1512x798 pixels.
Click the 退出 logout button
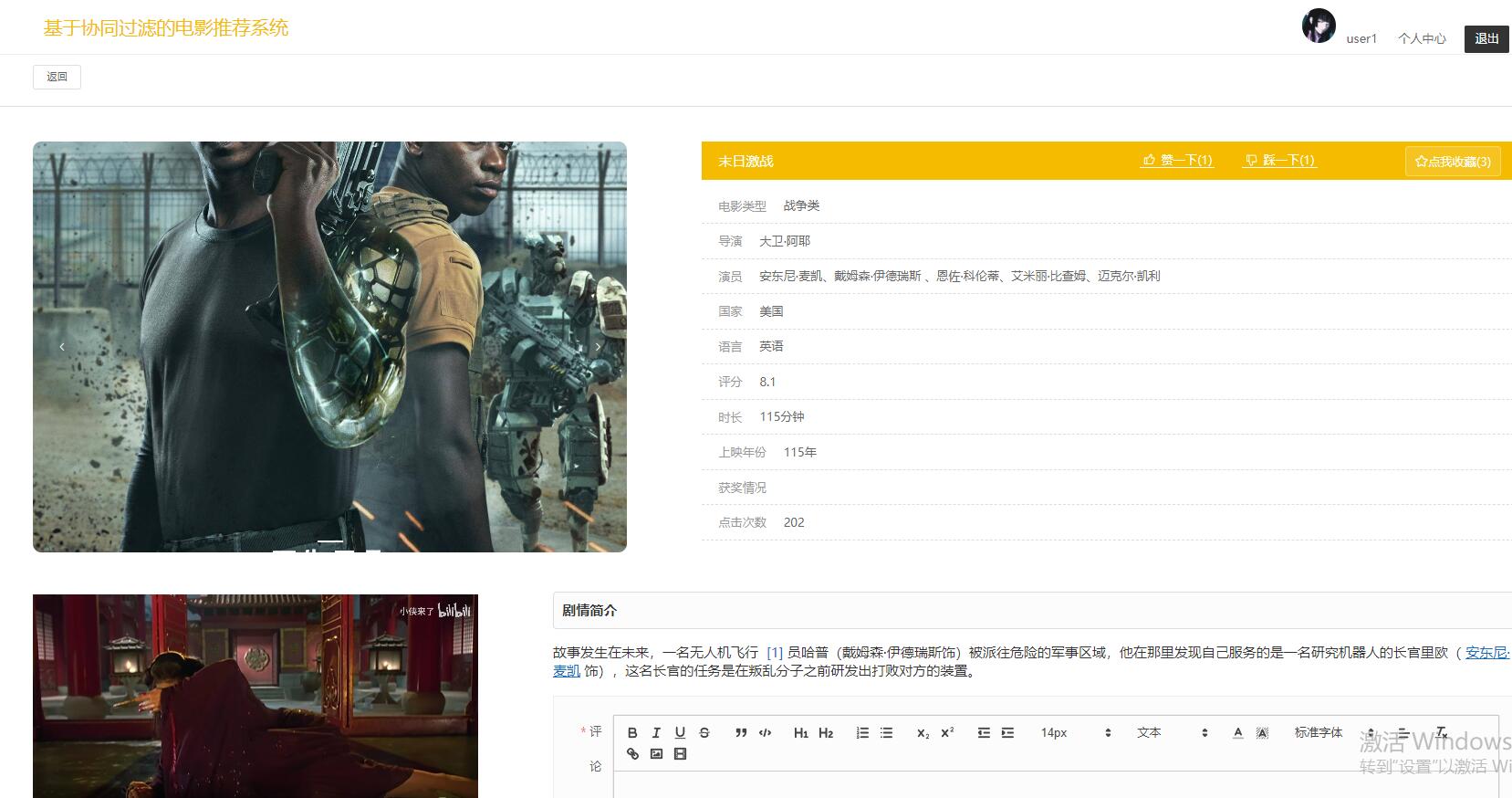coord(1486,38)
